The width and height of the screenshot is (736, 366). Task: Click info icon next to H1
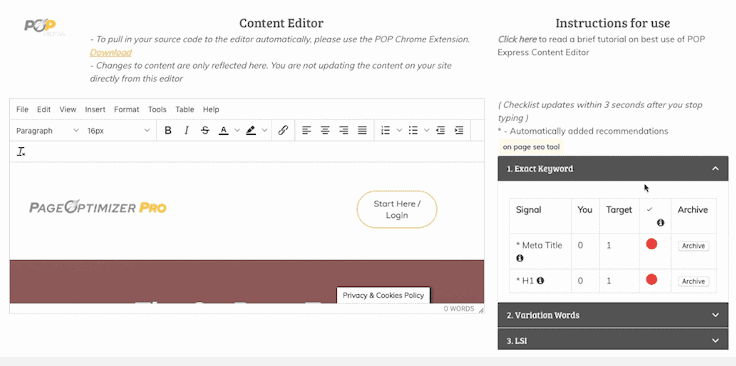pyautogui.click(x=540, y=281)
